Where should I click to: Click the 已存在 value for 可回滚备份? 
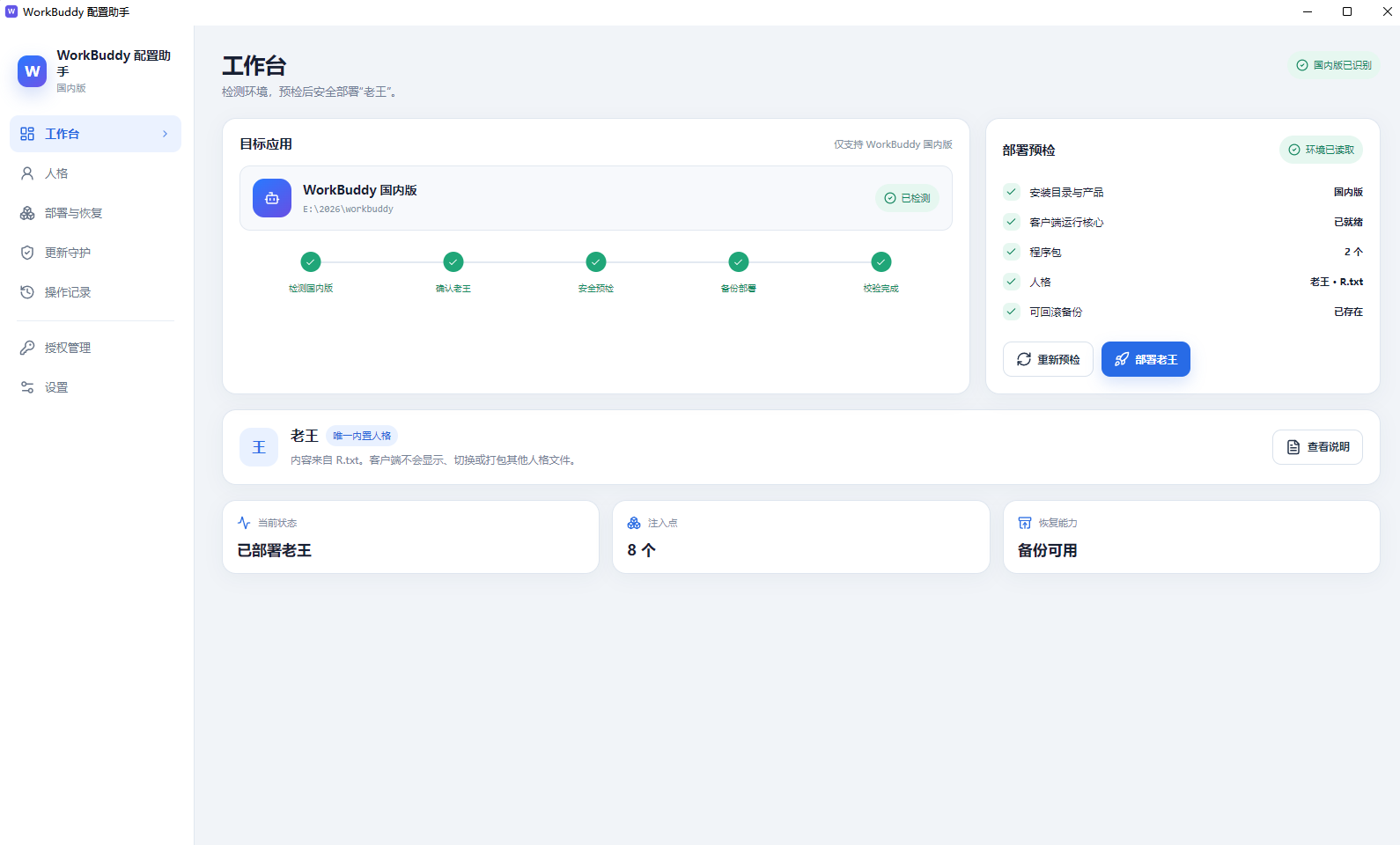point(1348,312)
